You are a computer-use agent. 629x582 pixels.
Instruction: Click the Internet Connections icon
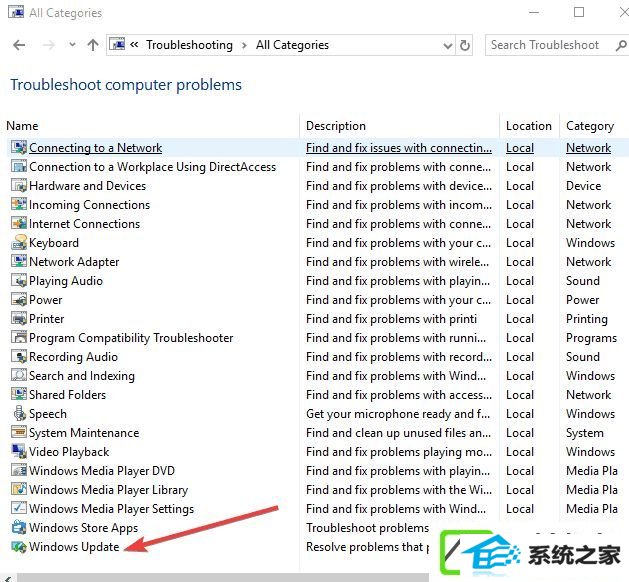coord(19,223)
